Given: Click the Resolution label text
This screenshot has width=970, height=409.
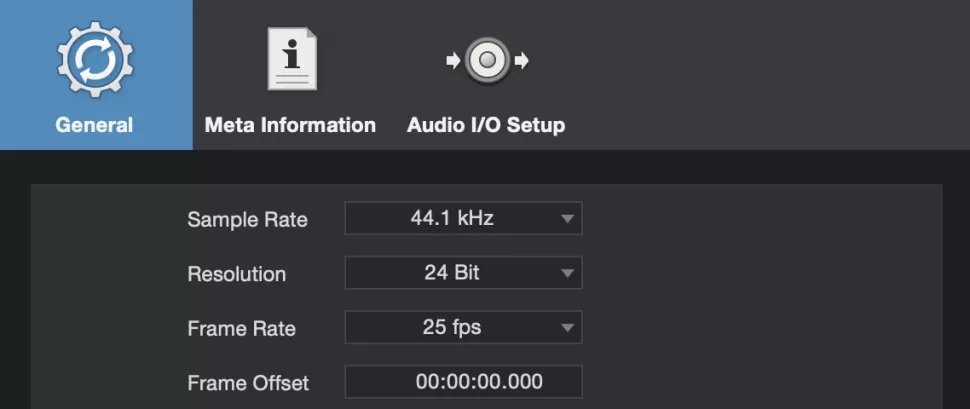Looking at the screenshot, I should tap(236, 274).
